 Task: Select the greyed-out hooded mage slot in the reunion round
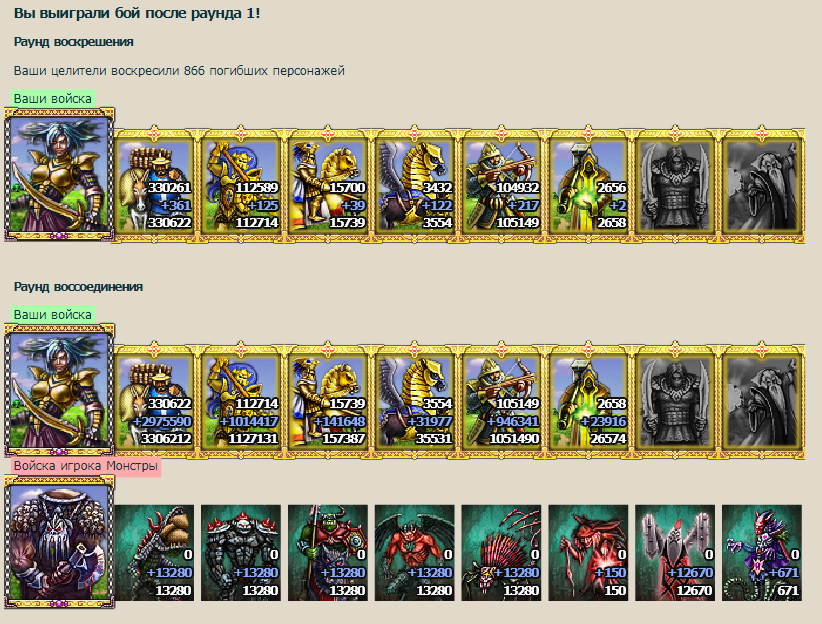tap(762, 401)
